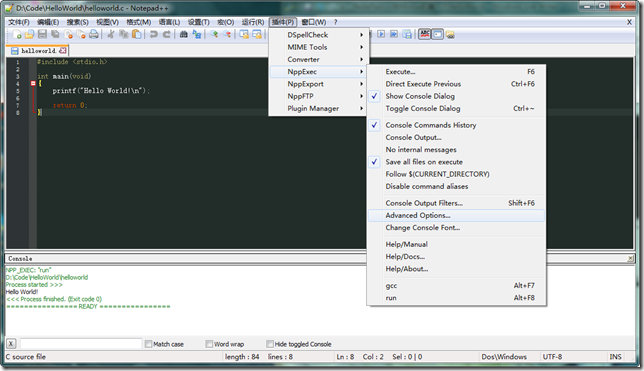This screenshot has width=644, height=371.
Task: Expand the Converter submenu
Action: [319, 60]
